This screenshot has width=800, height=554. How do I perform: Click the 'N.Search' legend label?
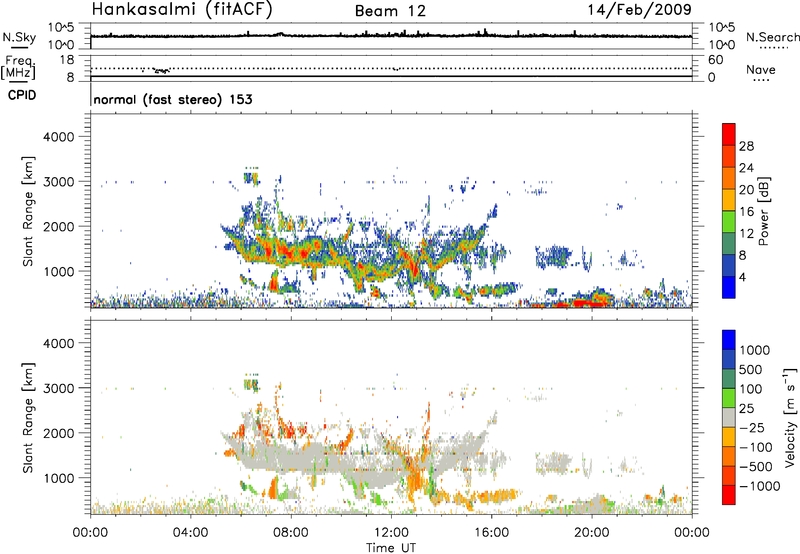[x=772, y=37]
